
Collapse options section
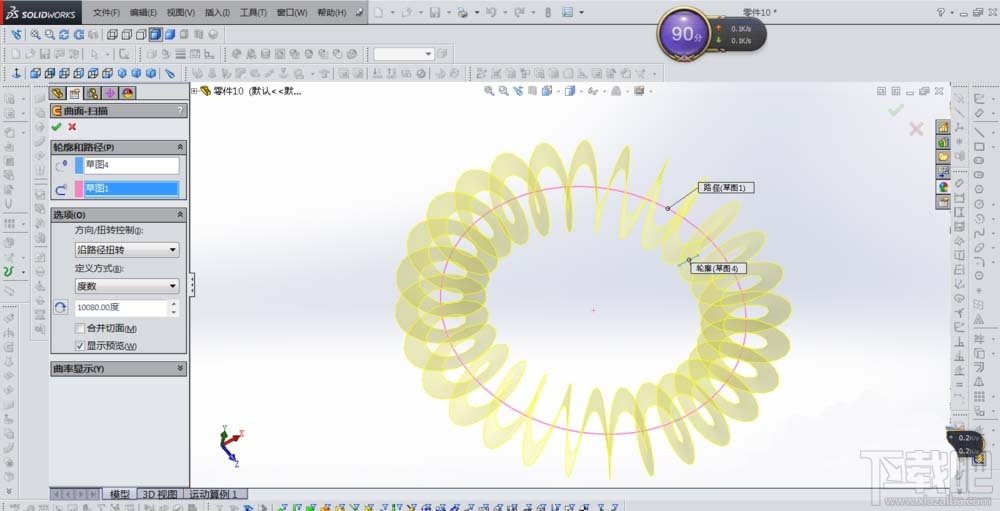[x=180, y=215]
